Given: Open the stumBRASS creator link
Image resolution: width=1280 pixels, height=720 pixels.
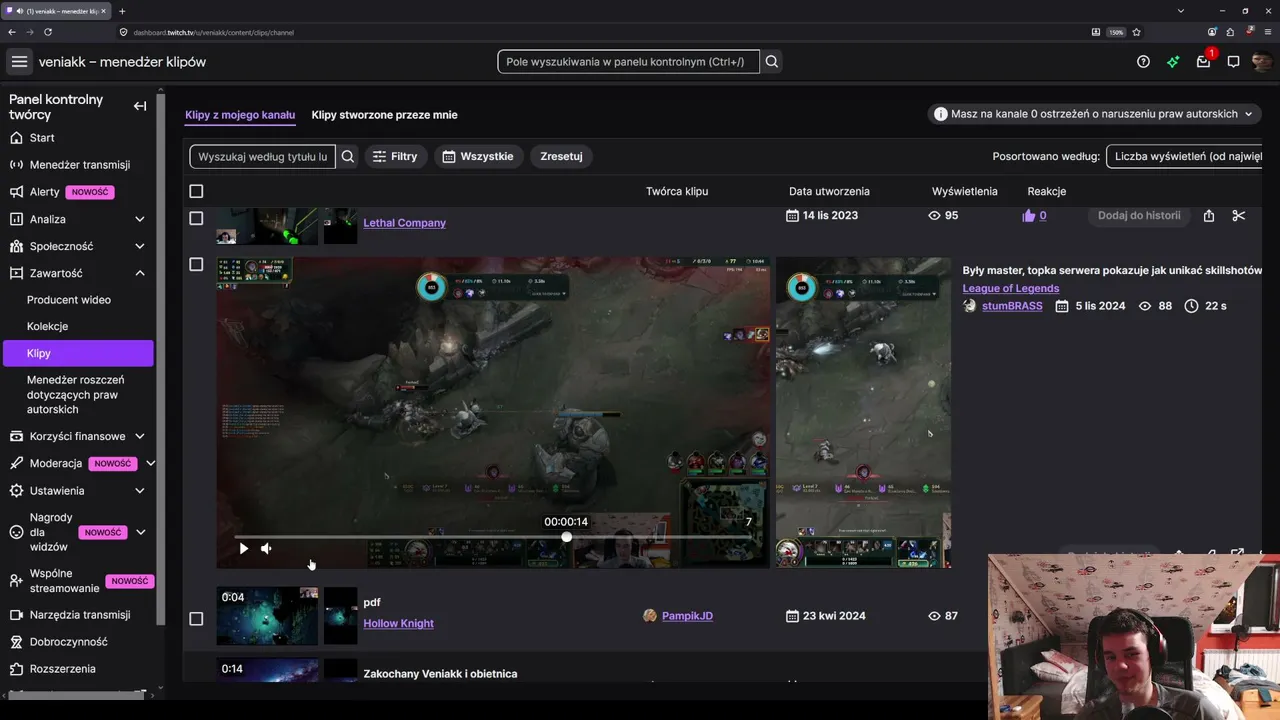Looking at the screenshot, I should (1012, 306).
